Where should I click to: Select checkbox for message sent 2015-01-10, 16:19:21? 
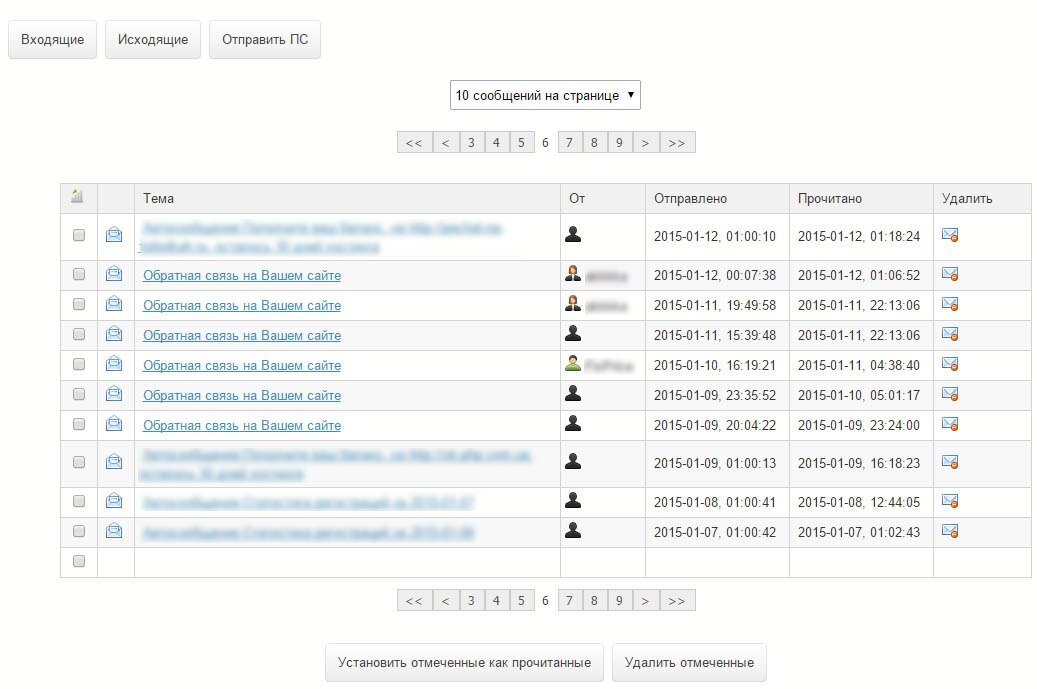coord(79,364)
